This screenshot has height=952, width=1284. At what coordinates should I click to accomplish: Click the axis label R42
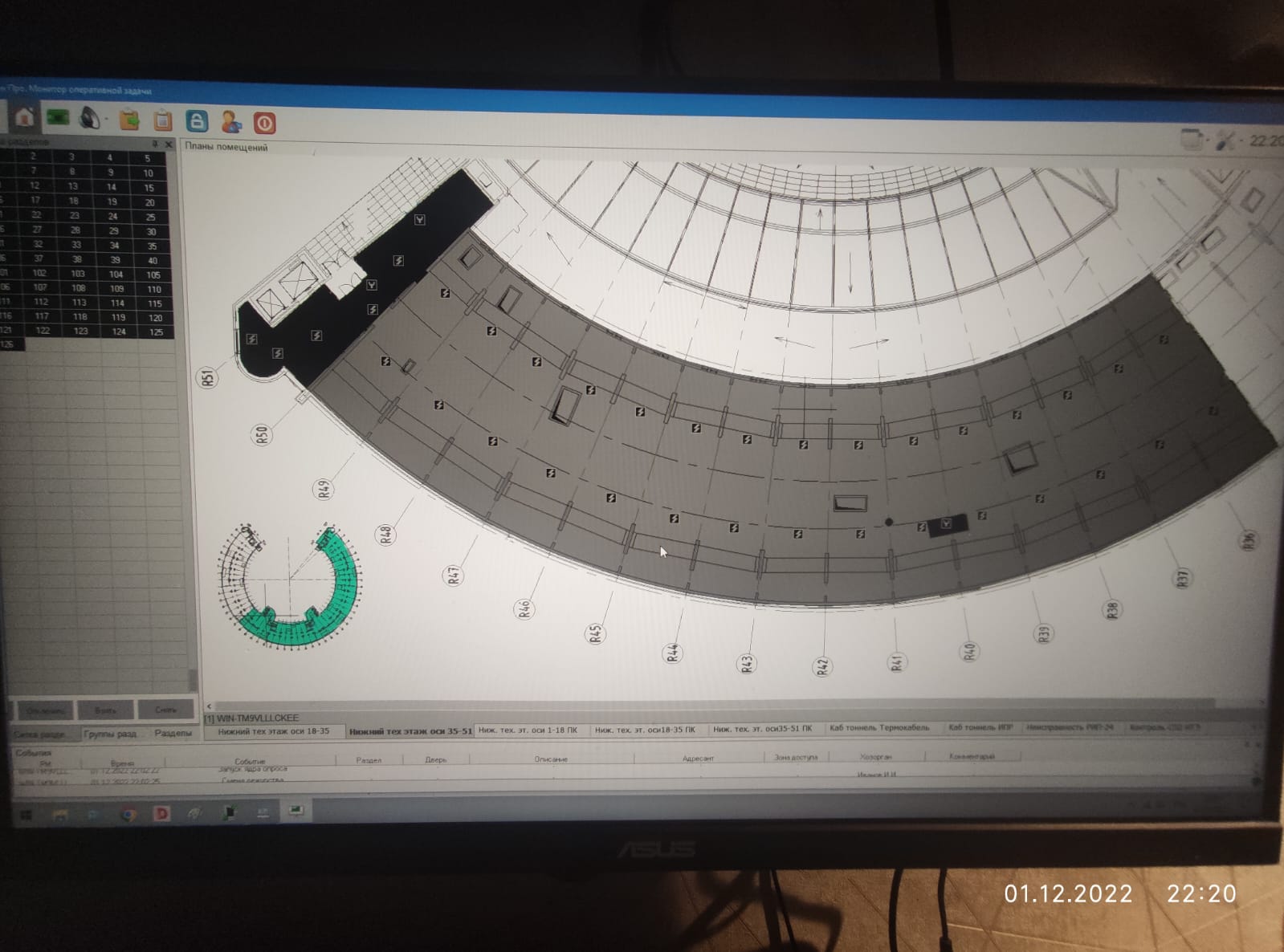(822, 666)
